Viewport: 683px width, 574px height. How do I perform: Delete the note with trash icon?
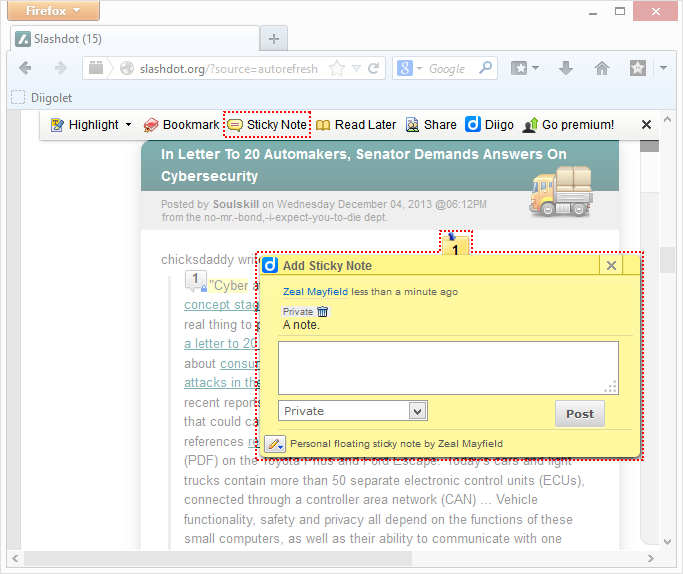322,312
